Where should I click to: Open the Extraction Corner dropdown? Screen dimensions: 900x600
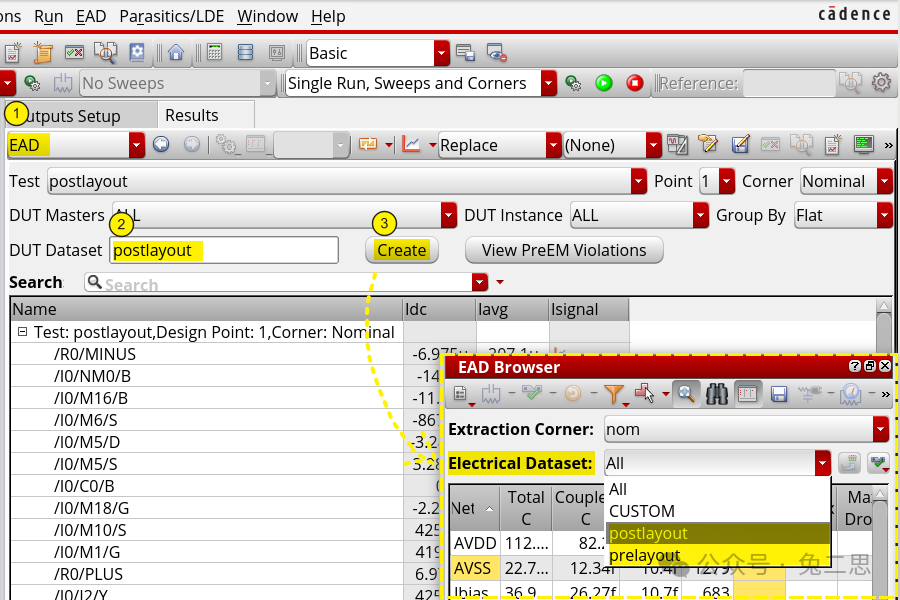(880, 430)
